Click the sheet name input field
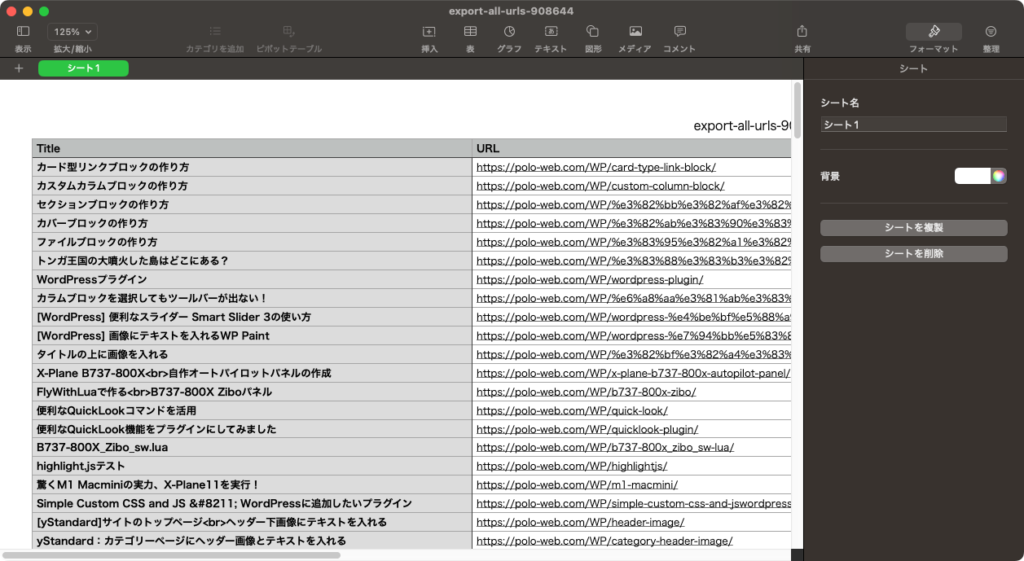The height and width of the screenshot is (561, 1024). tap(913, 124)
